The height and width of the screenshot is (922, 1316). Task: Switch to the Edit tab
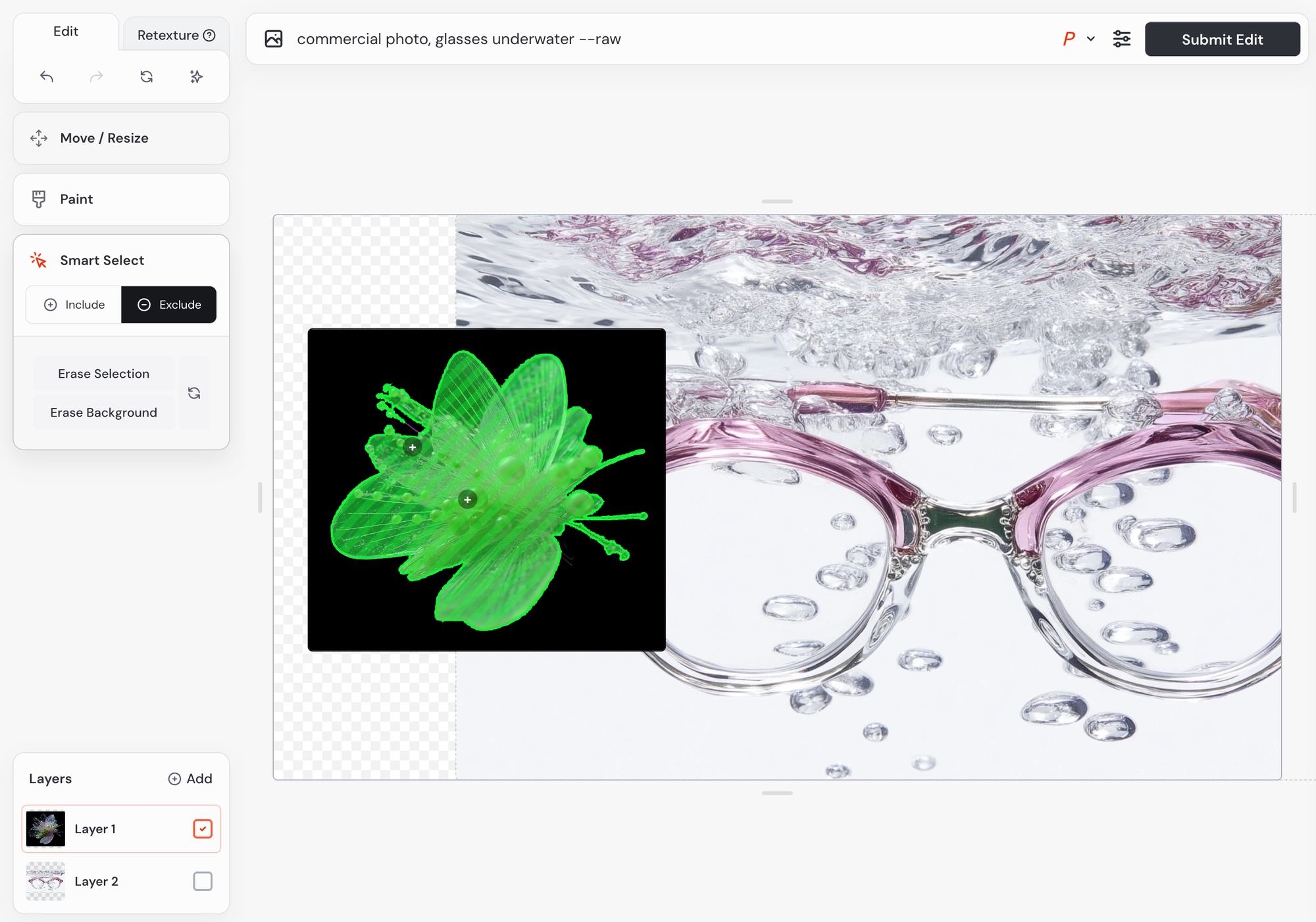coord(66,32)
